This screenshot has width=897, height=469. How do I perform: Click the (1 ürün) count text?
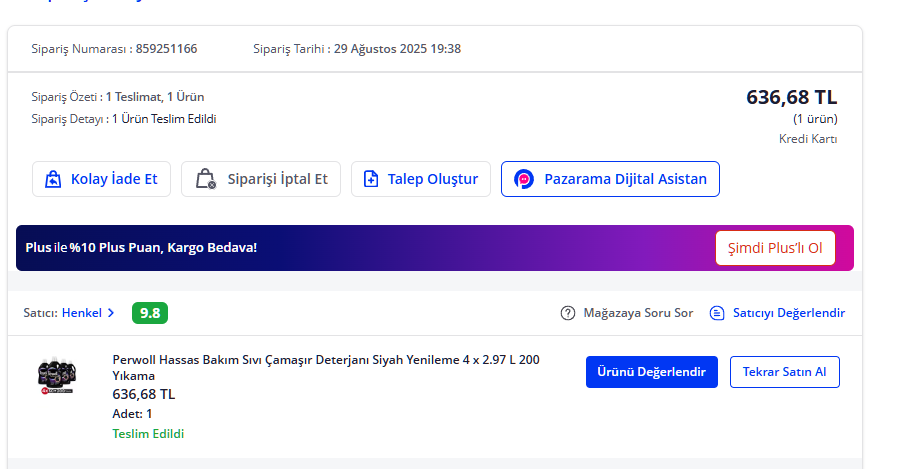click(815, 119)
